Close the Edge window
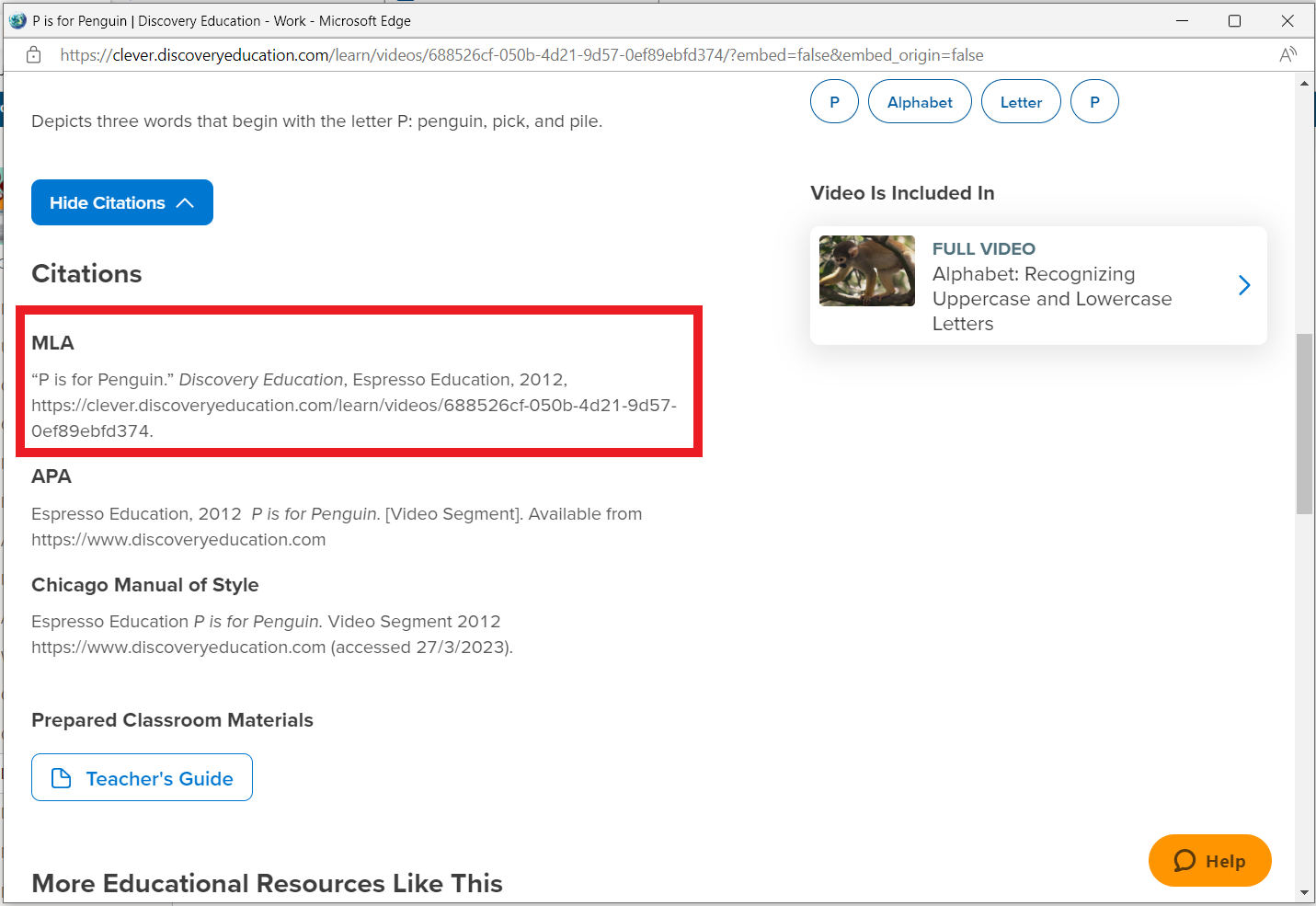 (1287, 20)
